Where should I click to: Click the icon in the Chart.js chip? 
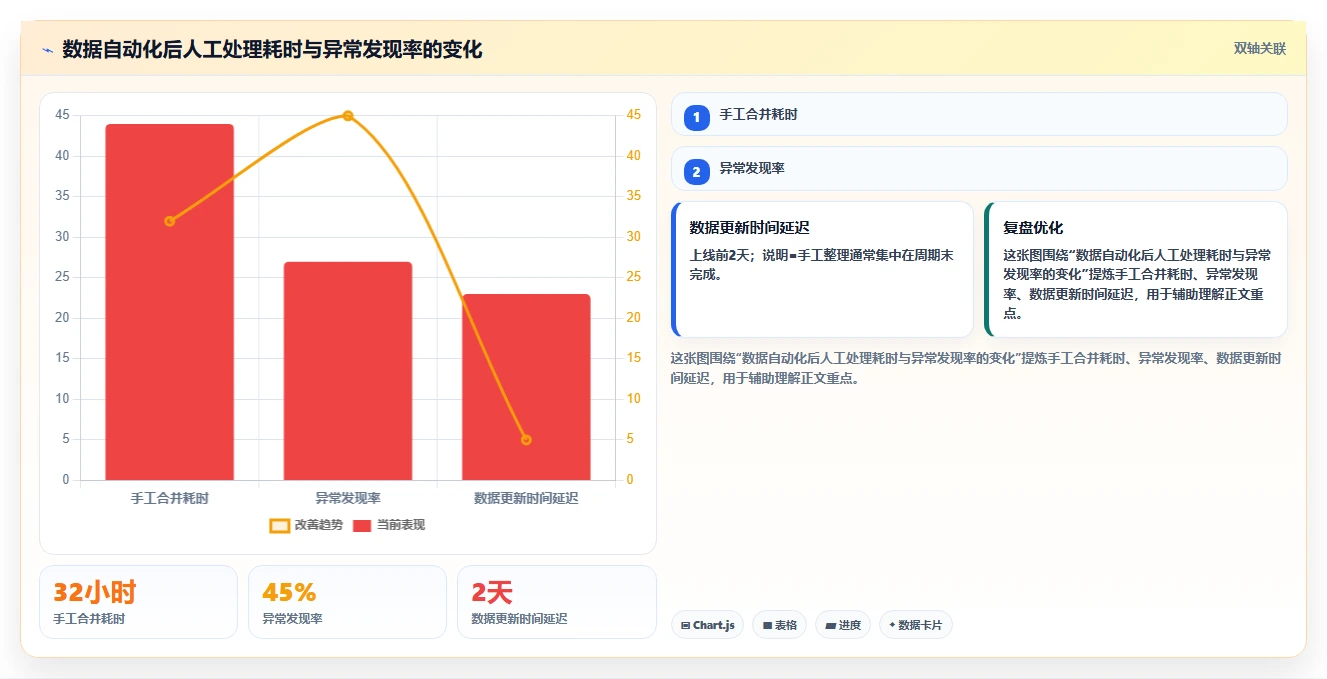coord(685,625)
